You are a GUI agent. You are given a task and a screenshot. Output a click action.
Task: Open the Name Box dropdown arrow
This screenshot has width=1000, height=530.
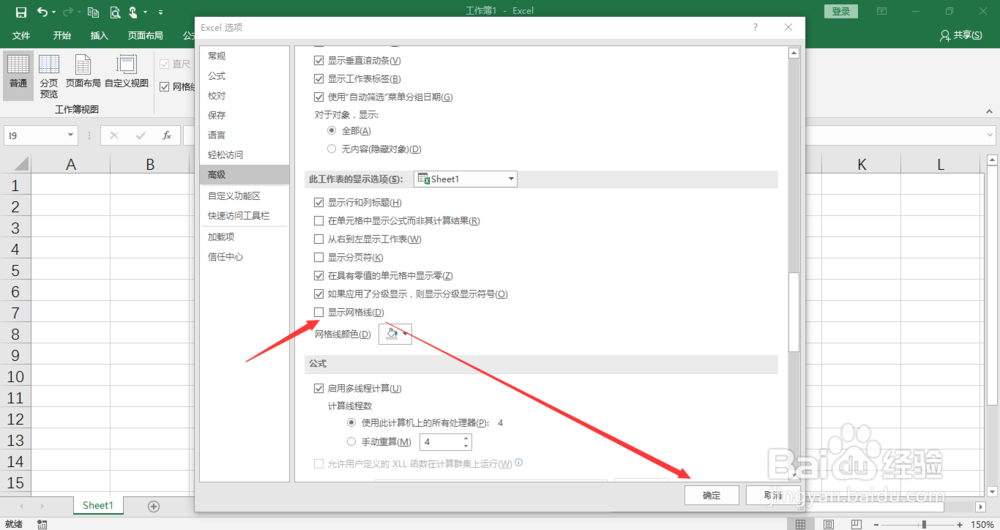click(x=70, y=135)
